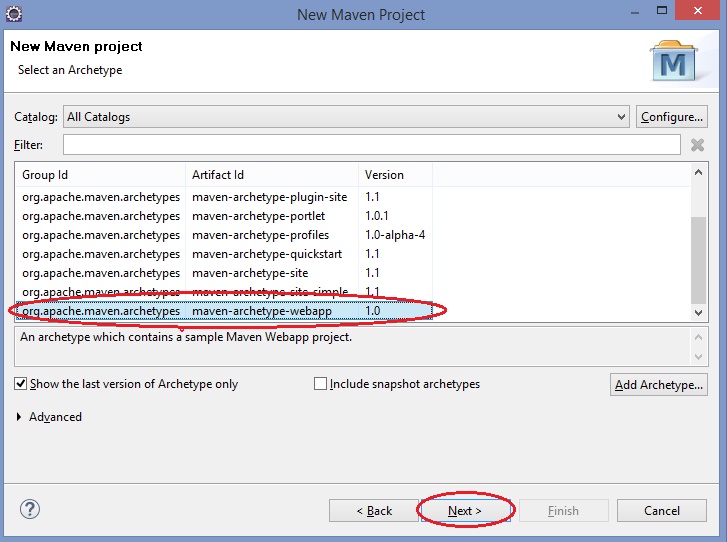Click the Eclipse icon in the title bar
This screenshot has width=727, height=542.
point(13,14)
